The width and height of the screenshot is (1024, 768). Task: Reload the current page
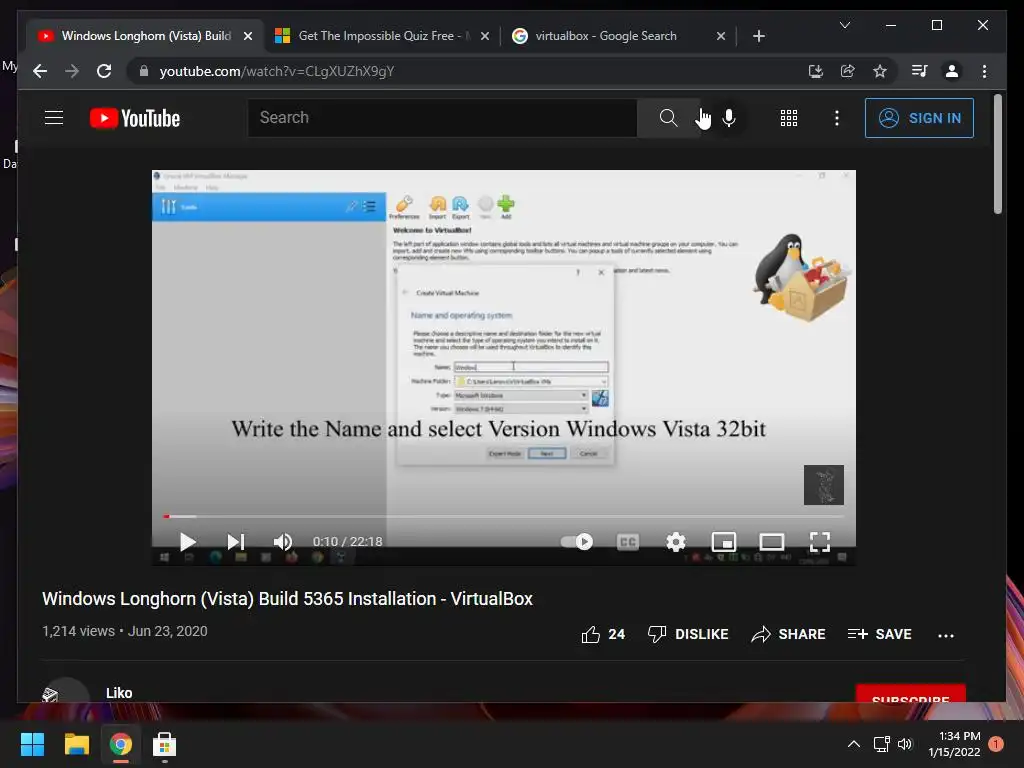click(104, 71)
